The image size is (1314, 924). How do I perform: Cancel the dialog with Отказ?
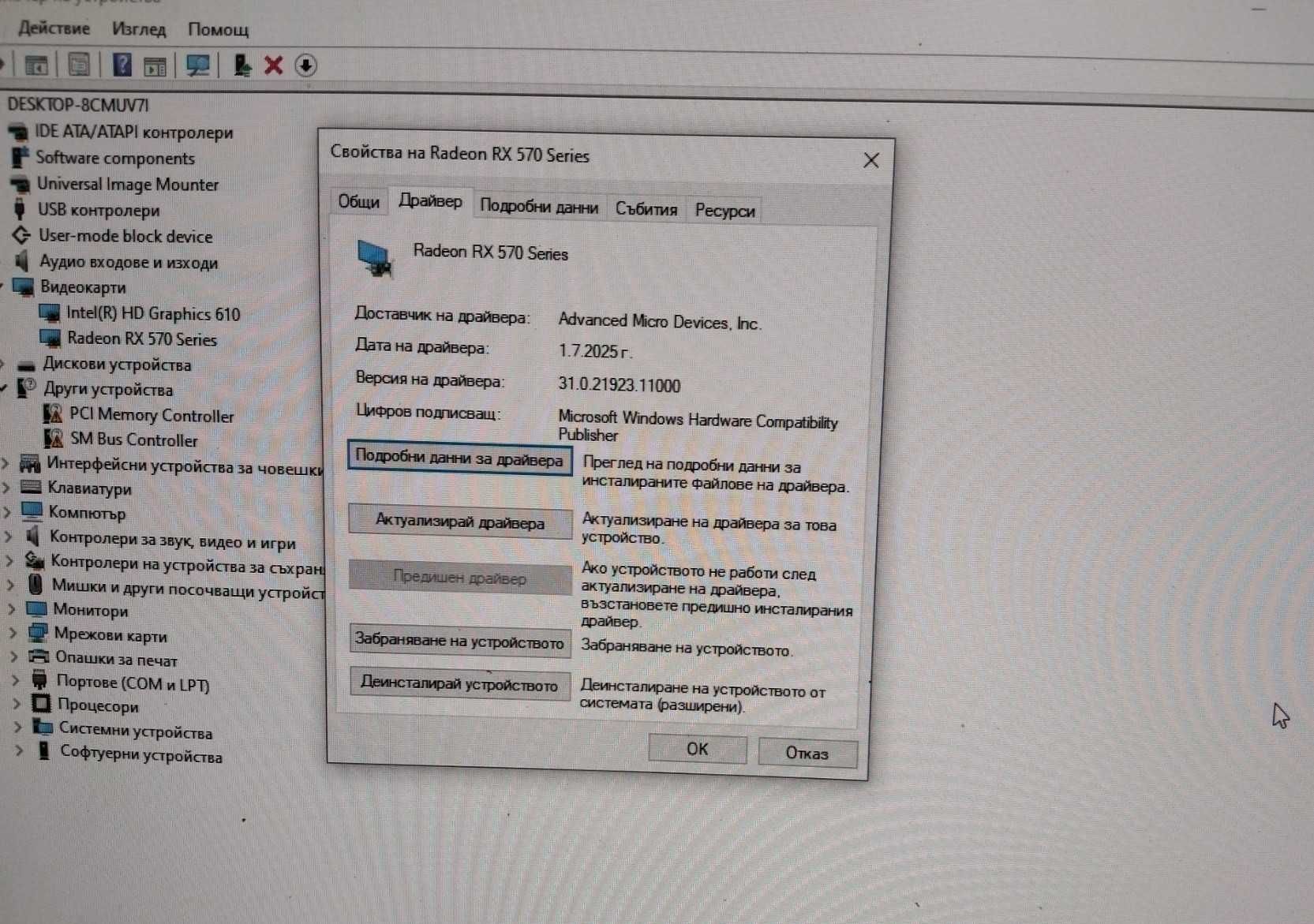point(807,753)
